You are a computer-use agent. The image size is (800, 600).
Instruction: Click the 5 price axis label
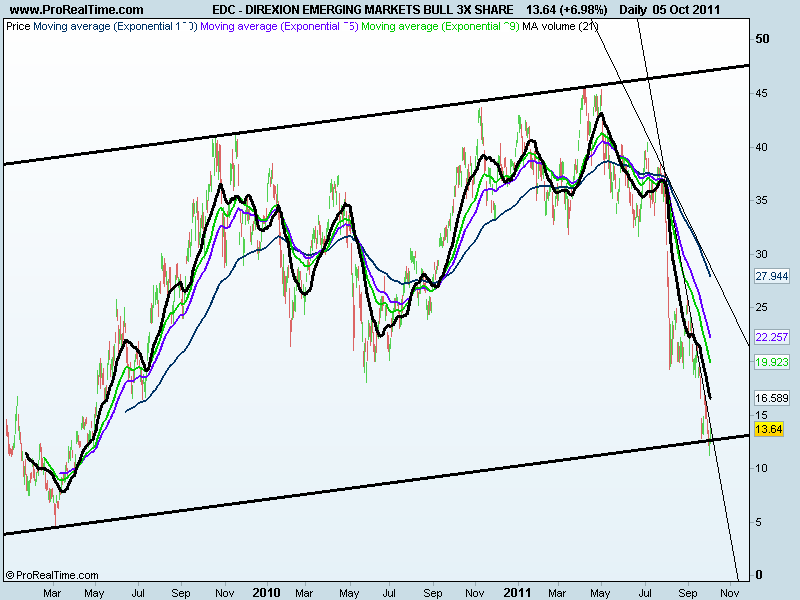(759, 522)
